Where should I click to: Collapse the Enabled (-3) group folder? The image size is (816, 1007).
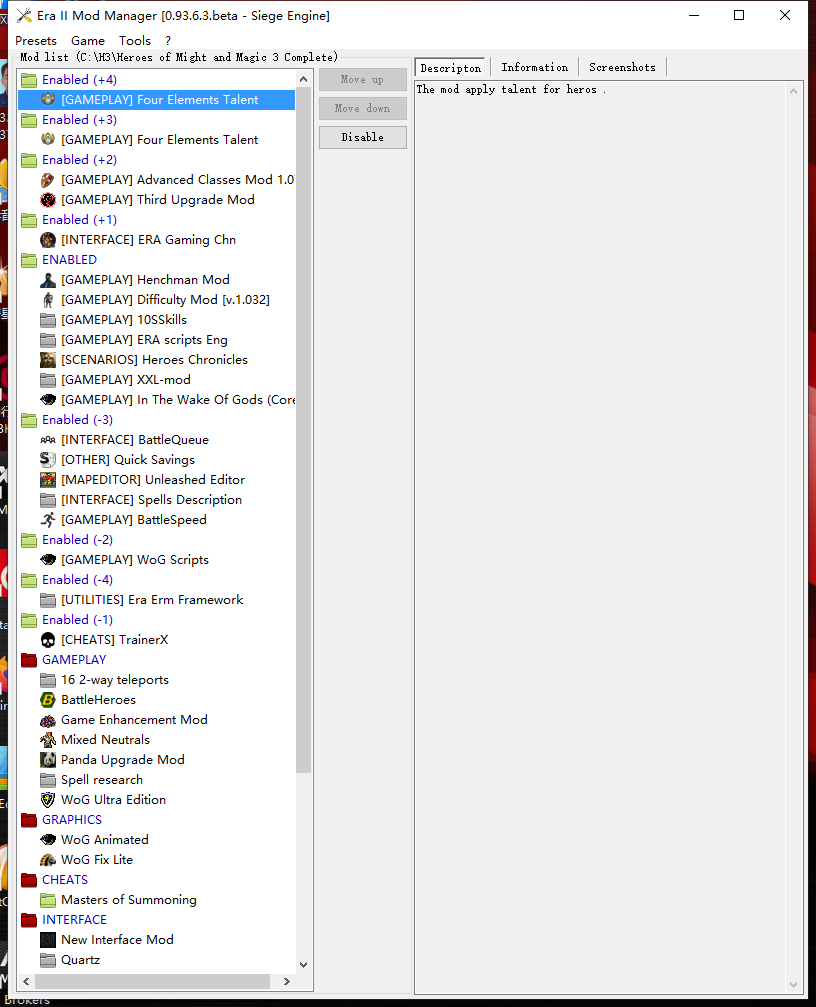point(29,420)
